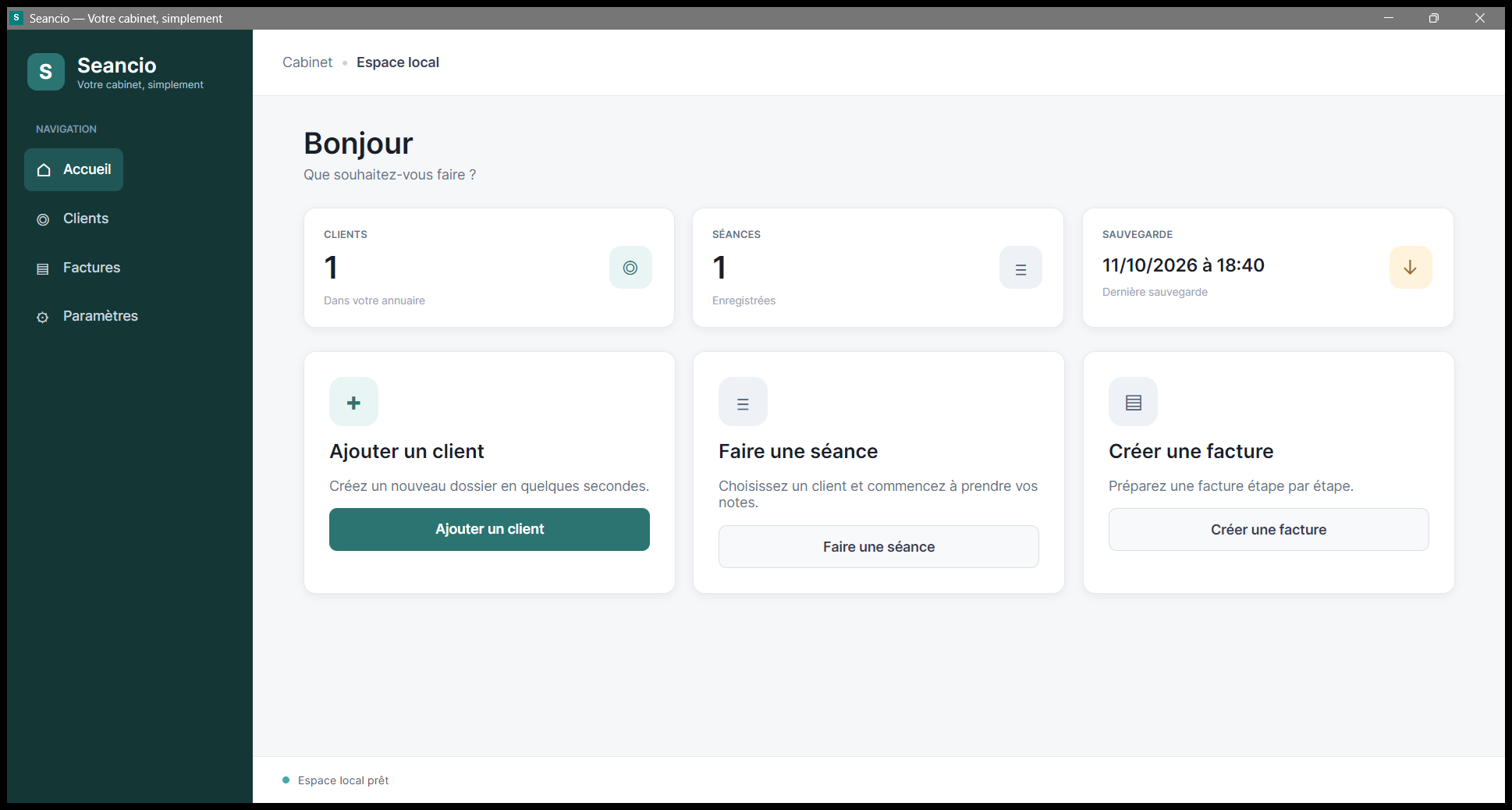This screenshot has width=1512, height=810.
Task: Click 'Créez un nouveau dossier en quelques secondes.' text
Action: pyautogui.click(x=489, y=486)
